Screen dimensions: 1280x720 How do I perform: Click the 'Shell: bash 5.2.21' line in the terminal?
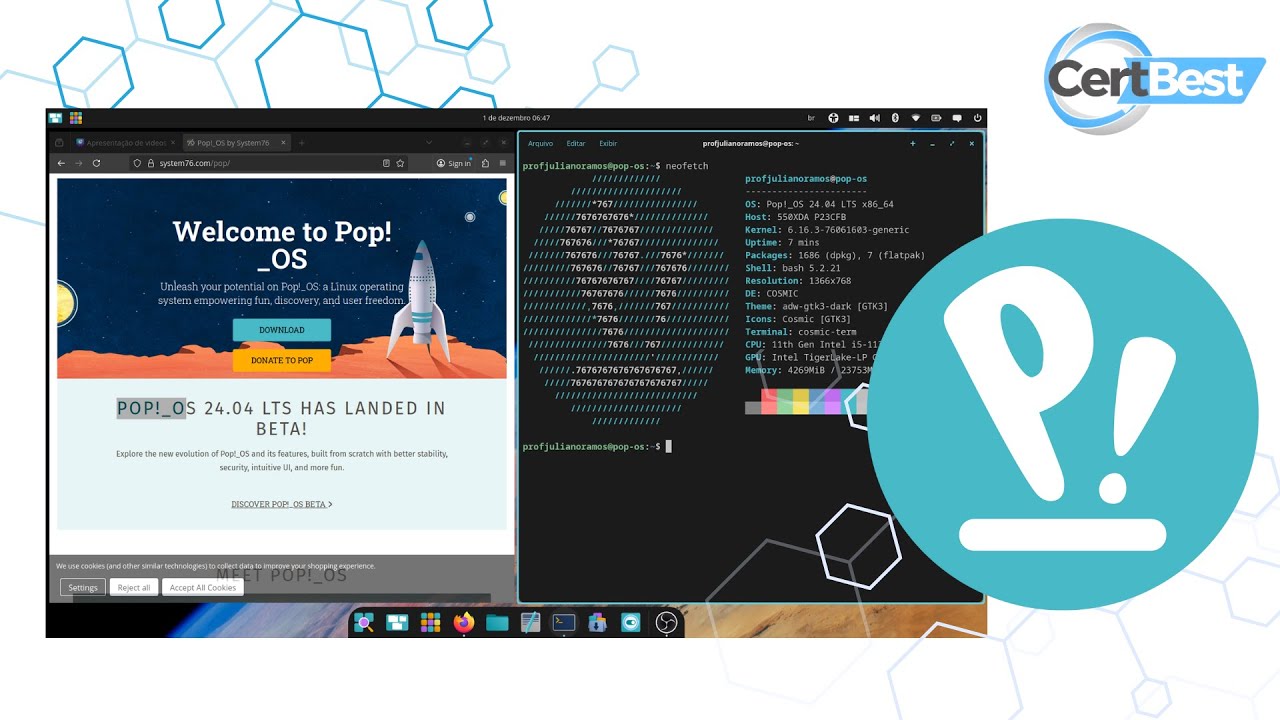click(x=792, y=268)
